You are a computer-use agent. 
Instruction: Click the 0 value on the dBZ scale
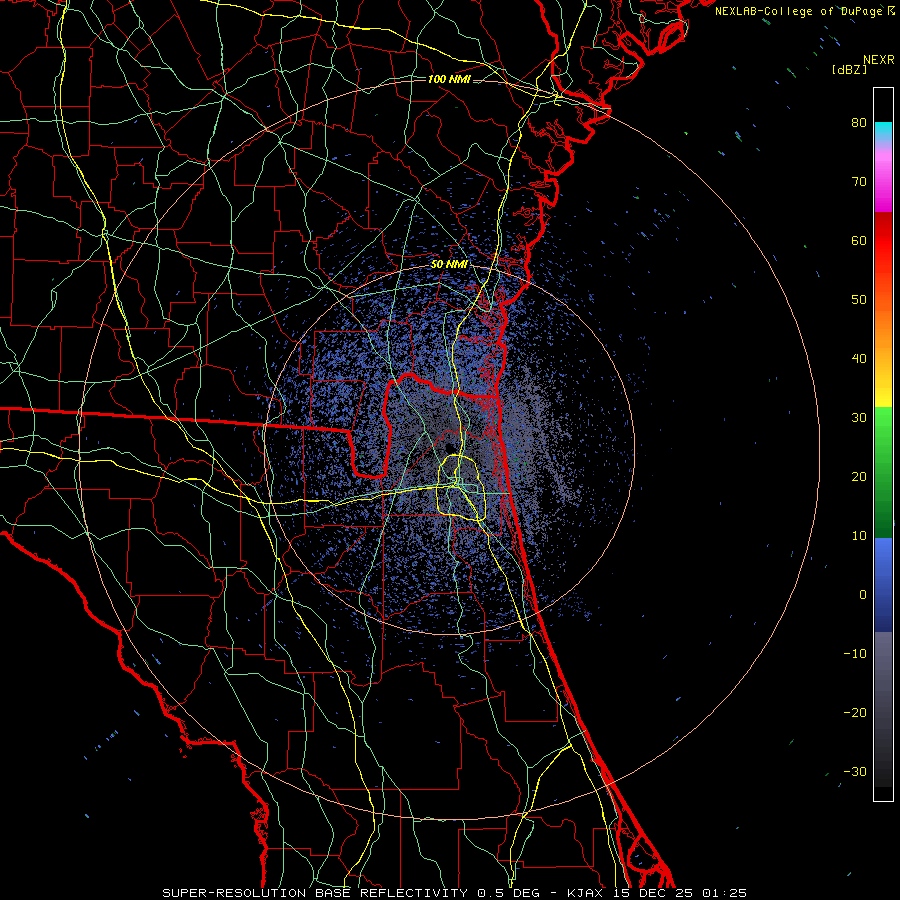pos(863,595)
